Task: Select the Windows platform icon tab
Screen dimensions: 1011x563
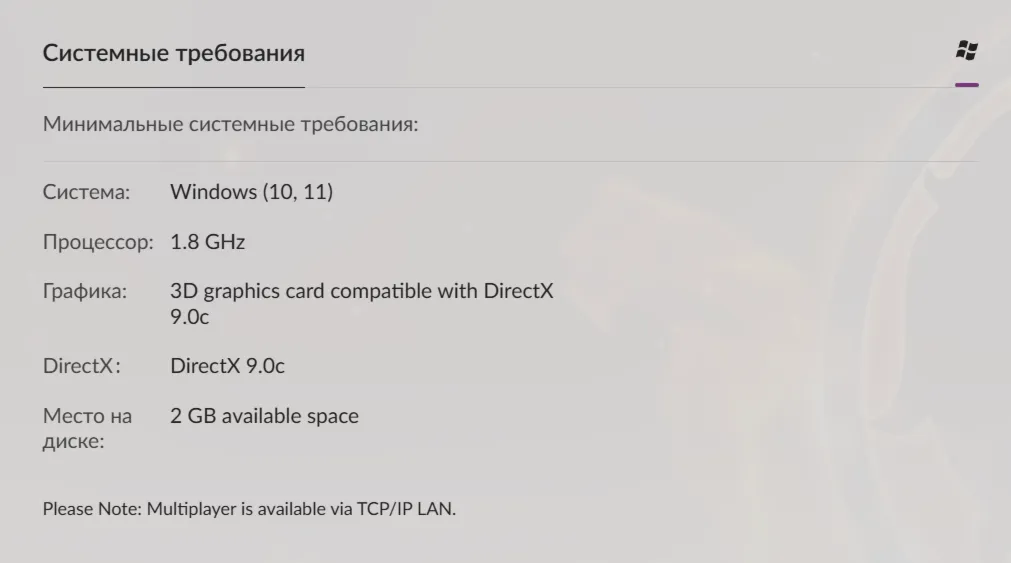Action: coord(967,50)
